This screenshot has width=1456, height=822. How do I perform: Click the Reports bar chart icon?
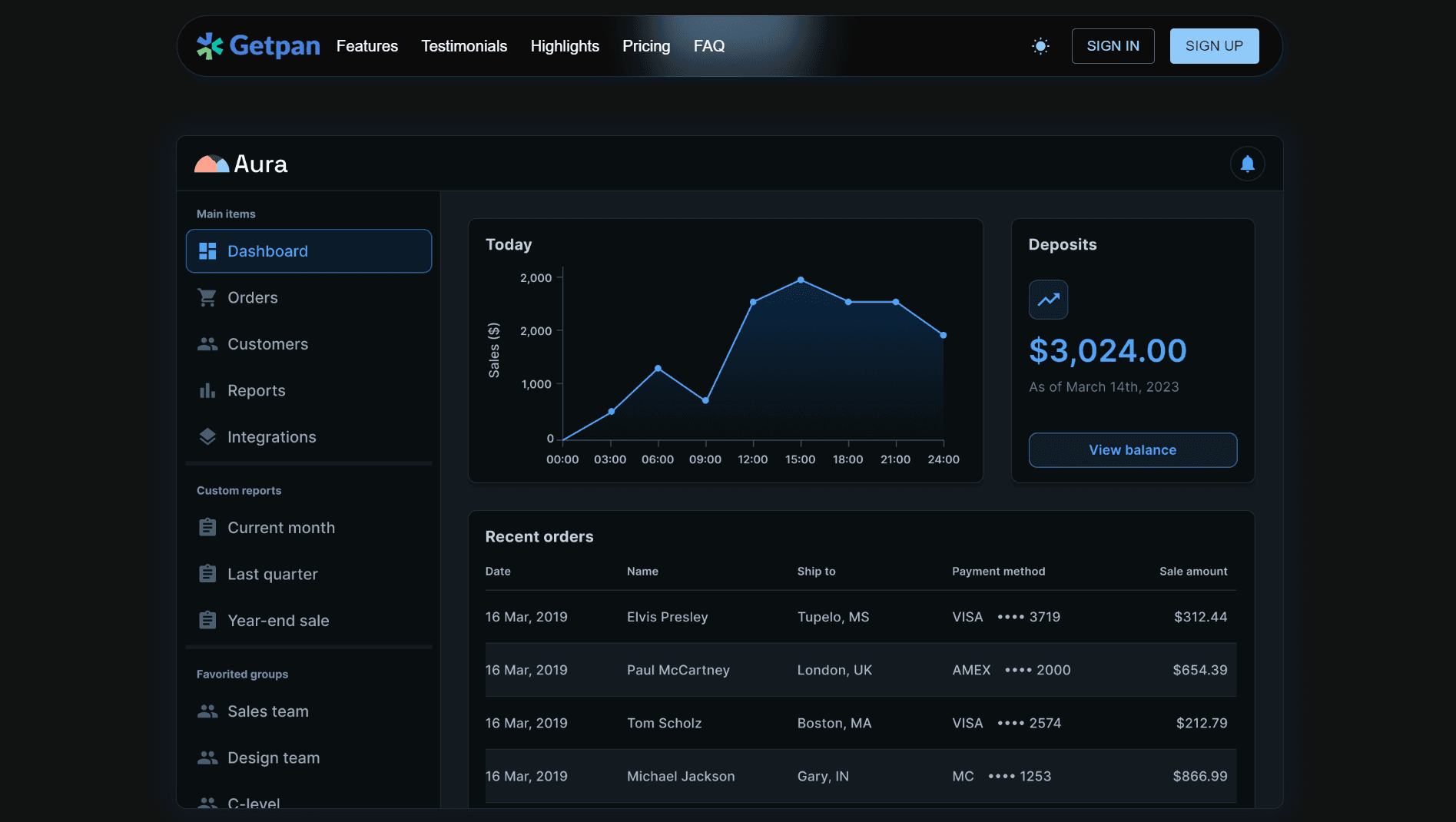pos(207,390)
